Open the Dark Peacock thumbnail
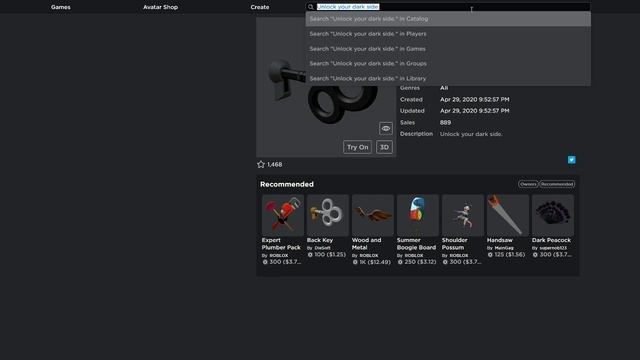Viewport: 640px width, 360px height. 553,215
